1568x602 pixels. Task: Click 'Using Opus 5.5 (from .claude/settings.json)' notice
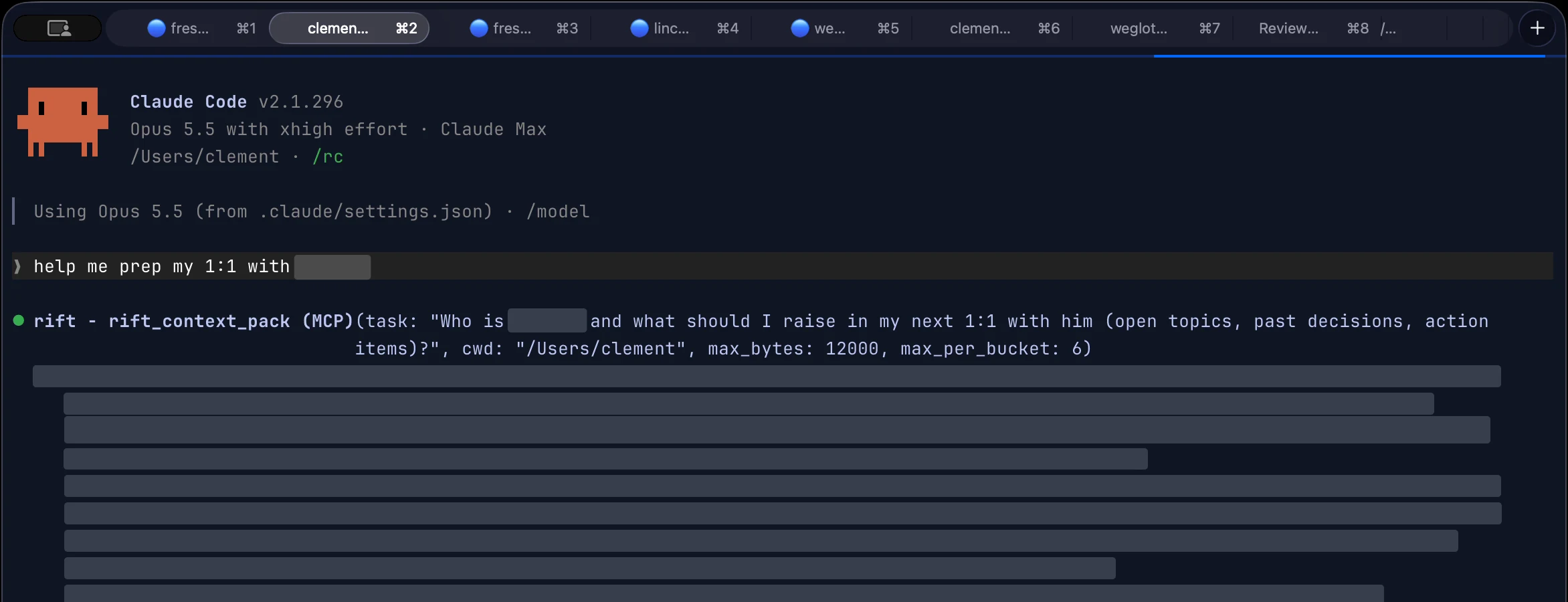(x=263, y=211)
